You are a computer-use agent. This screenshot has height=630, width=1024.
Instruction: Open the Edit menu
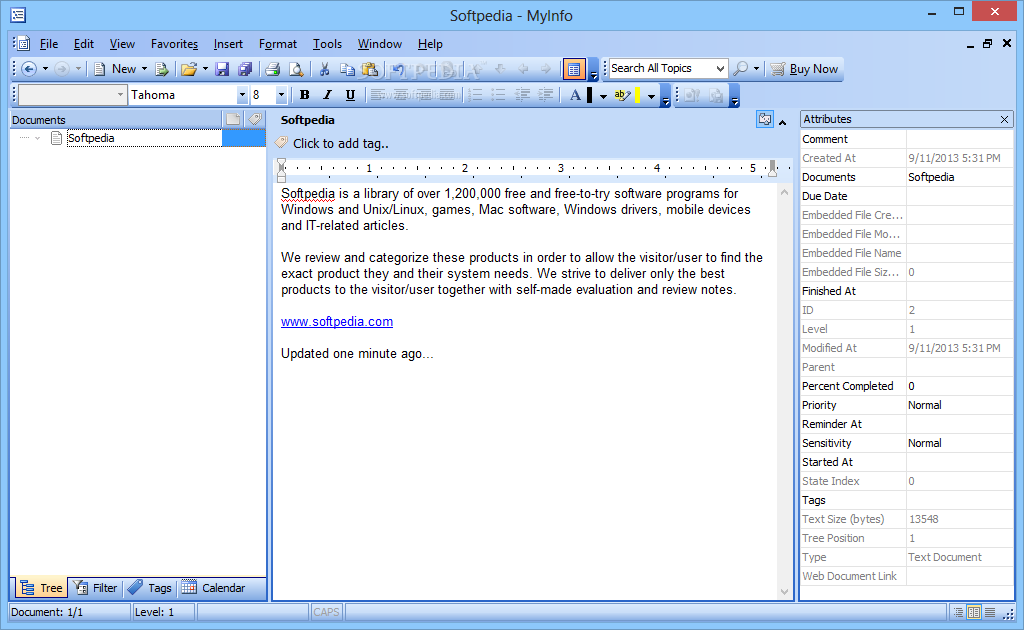84,44
